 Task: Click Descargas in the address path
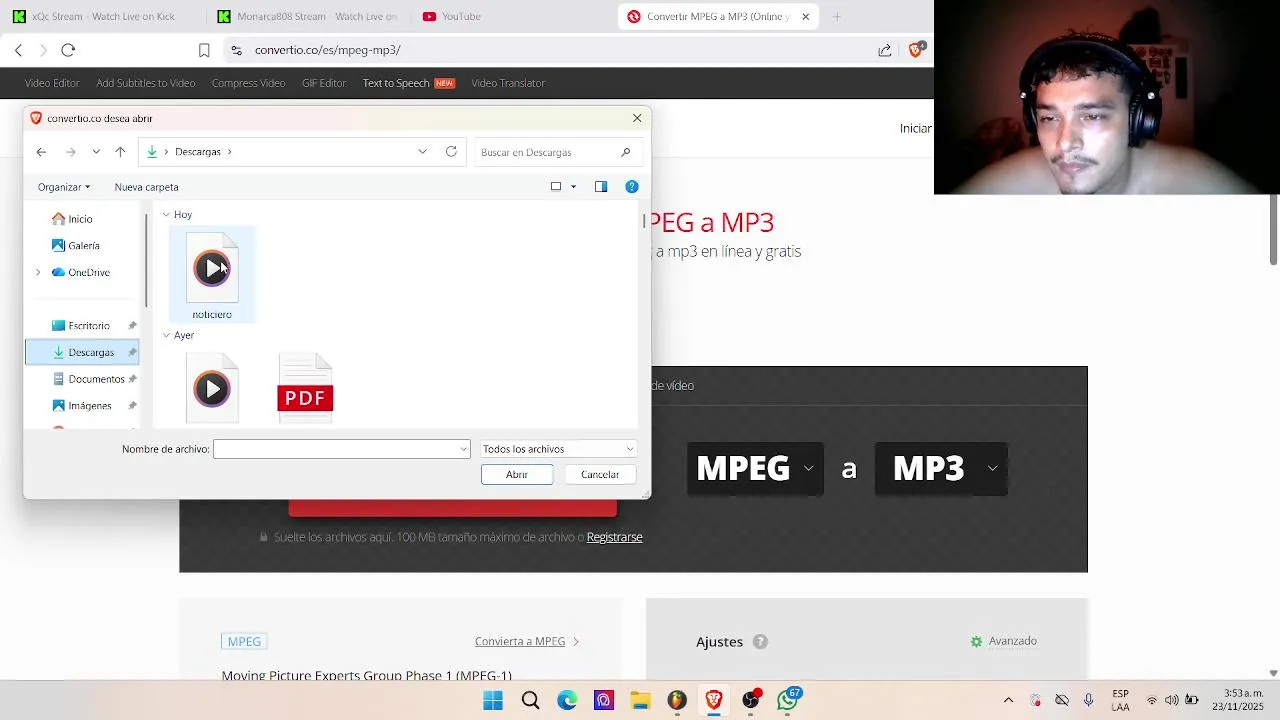coord(198,152)
